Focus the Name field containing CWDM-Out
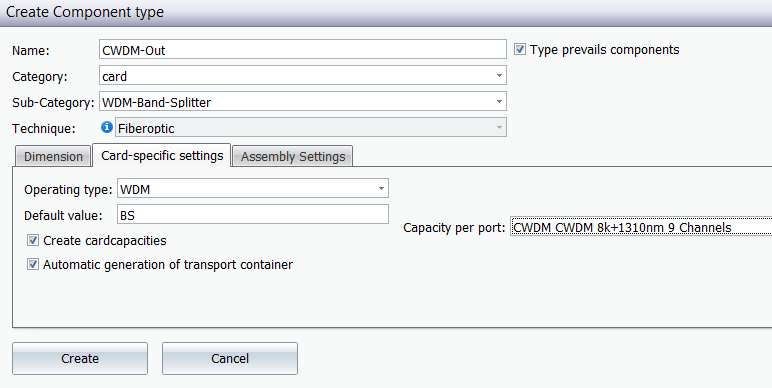Viewport: 772px width, 388px height. click(x=303, y=50)
